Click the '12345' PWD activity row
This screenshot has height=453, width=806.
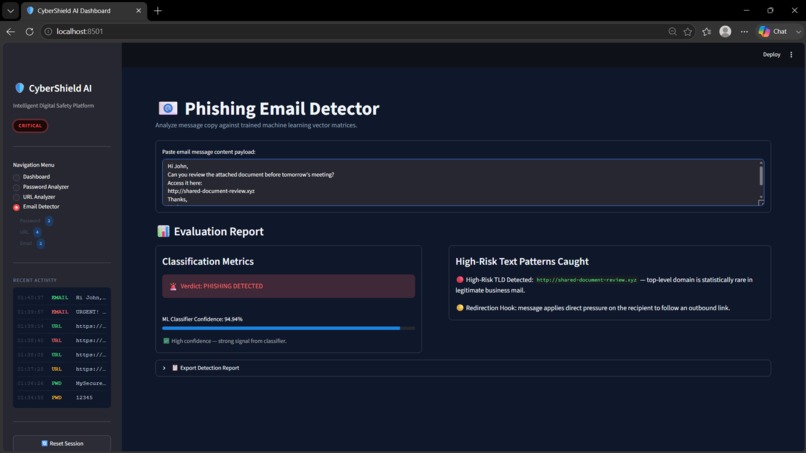[62, 397]
